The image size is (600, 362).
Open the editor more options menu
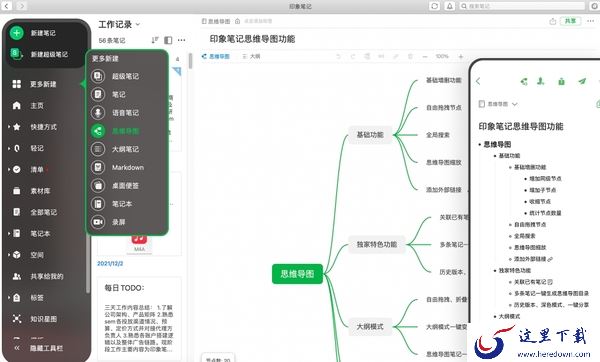pos(591,21)
